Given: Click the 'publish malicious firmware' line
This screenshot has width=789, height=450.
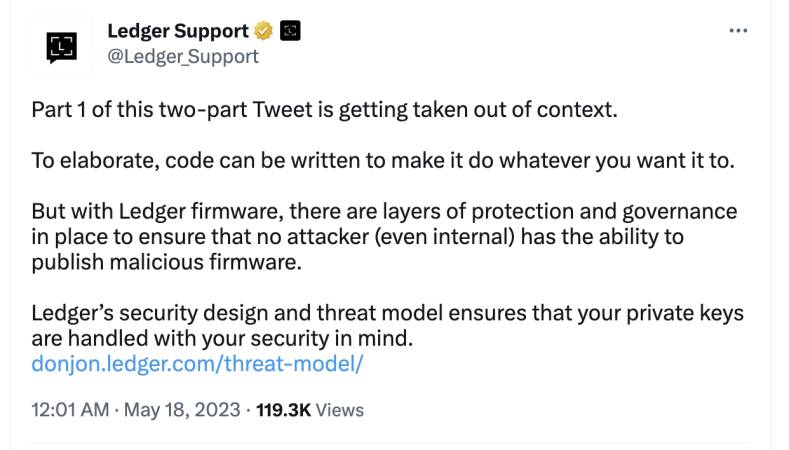Looking at the screenshot, I should point(167,262).
